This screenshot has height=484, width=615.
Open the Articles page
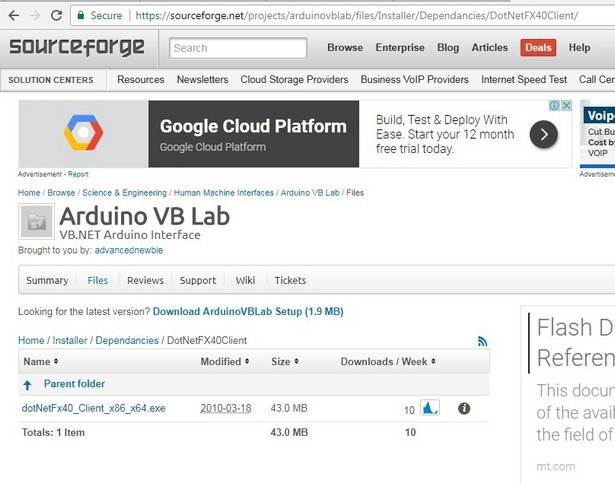coord(489,47)
